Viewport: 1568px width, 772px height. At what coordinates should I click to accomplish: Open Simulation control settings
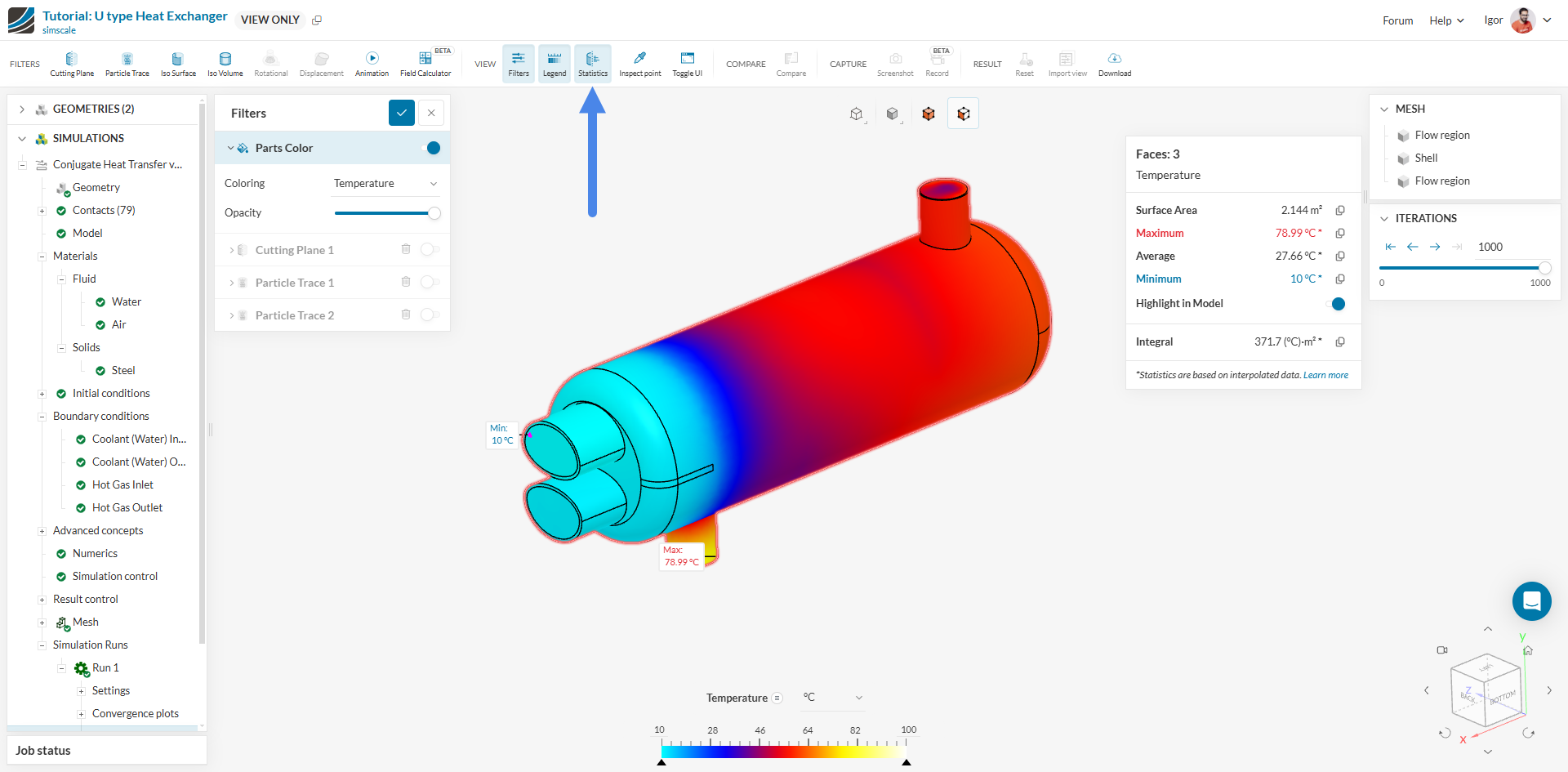click(x=115, y=577)
